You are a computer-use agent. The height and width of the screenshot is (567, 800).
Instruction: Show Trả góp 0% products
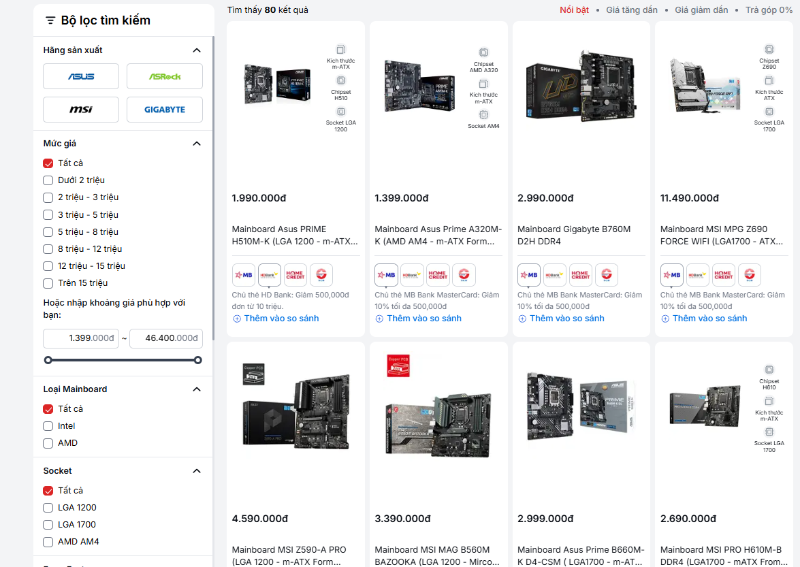[x=769, y=10]
